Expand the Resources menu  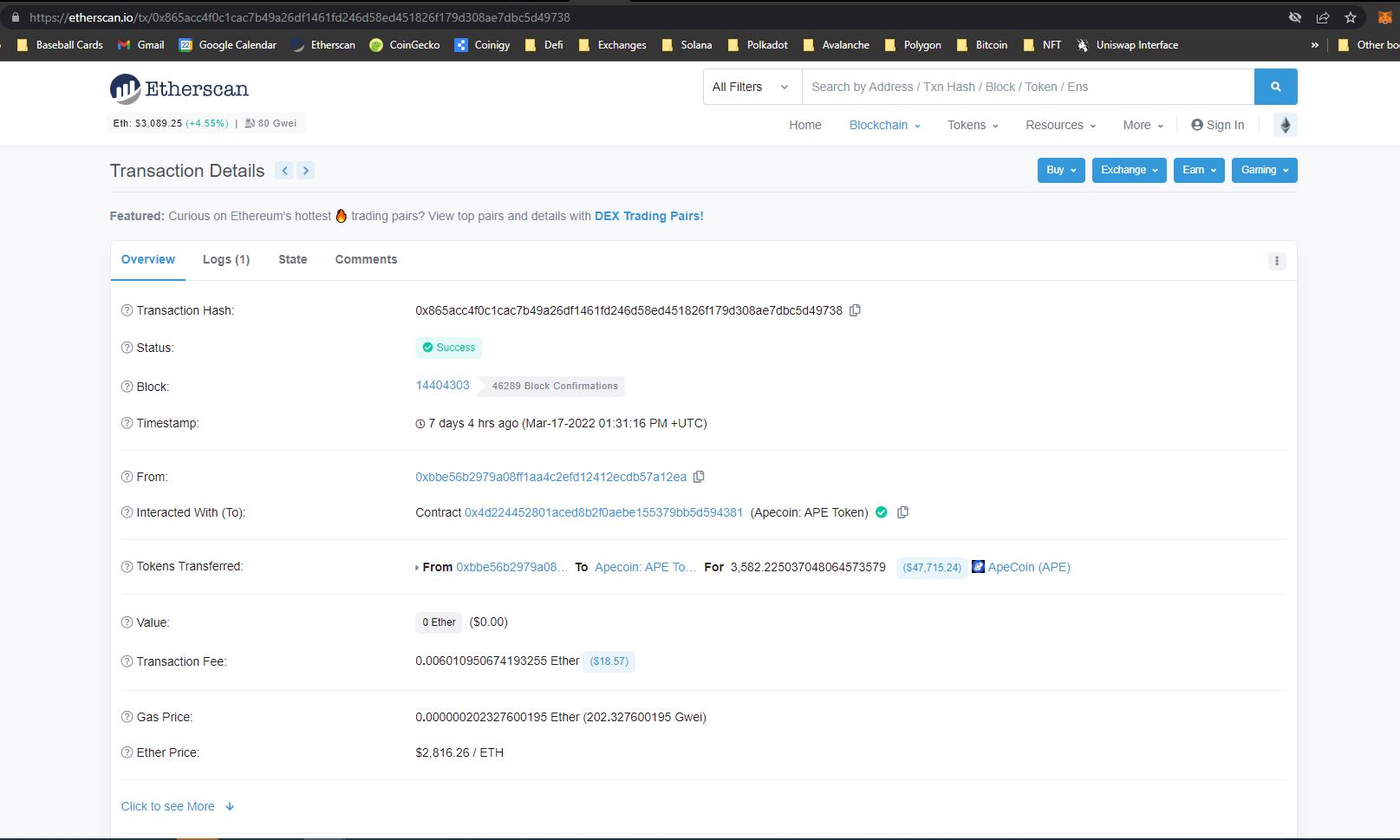click(1060, 125)
